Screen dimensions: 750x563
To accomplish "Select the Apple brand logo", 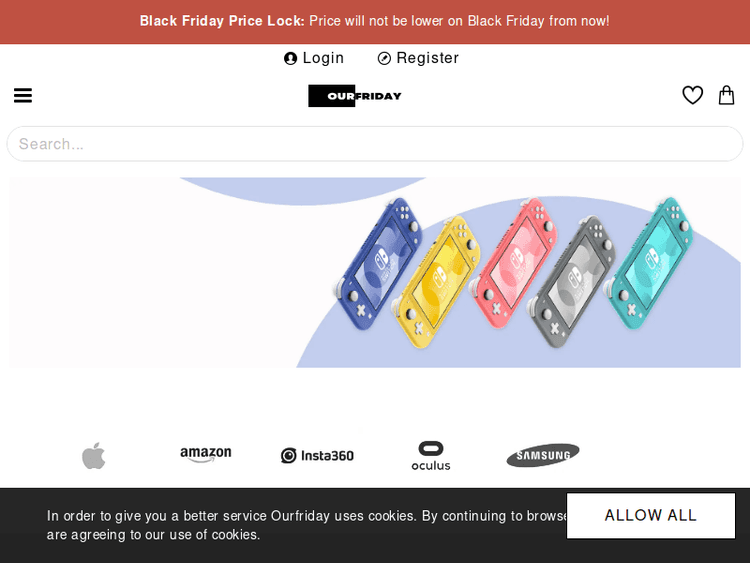I will tap(94, 456).
